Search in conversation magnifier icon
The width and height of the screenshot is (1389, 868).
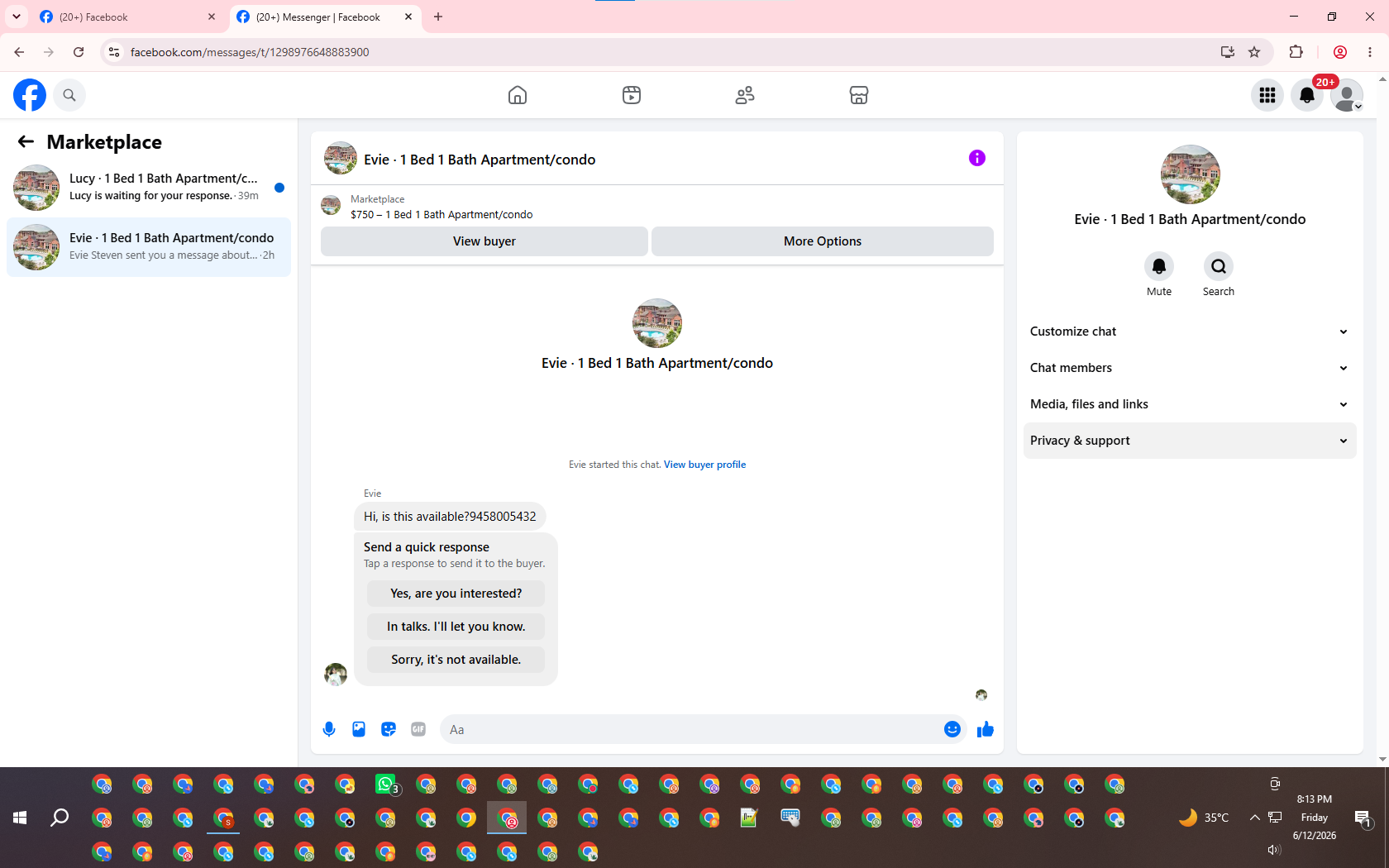click(1219, 266)
